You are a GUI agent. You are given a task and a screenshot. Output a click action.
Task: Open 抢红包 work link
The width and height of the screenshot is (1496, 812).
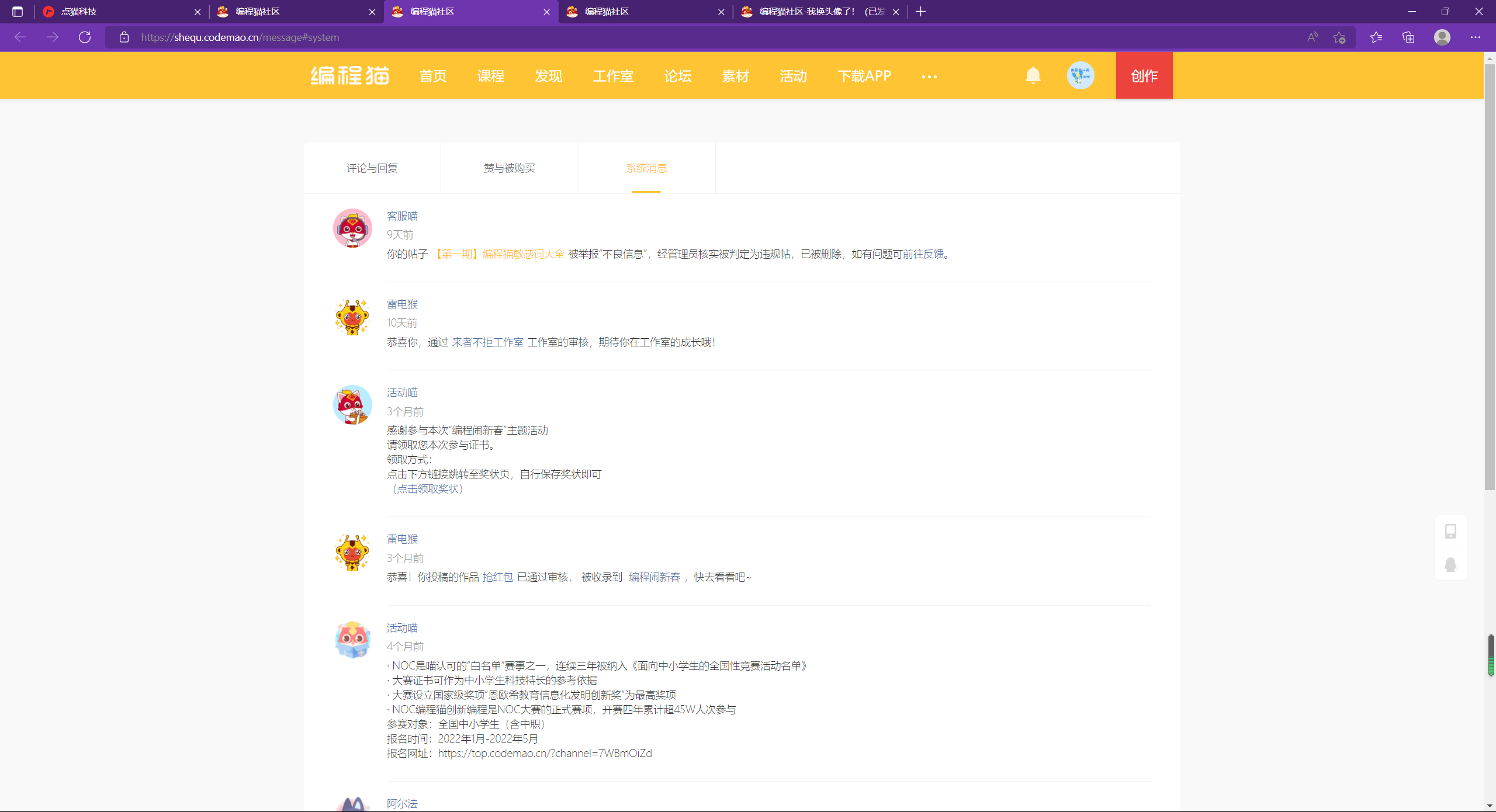(498, 577)
